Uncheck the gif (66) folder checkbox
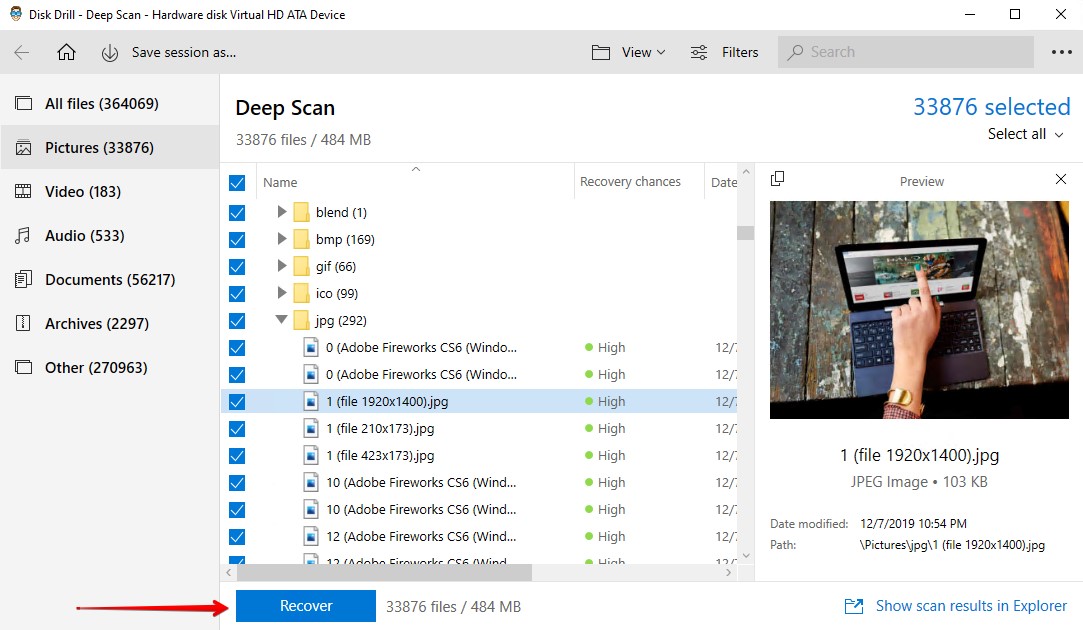Screen dimensions: 1083x630 237,267
